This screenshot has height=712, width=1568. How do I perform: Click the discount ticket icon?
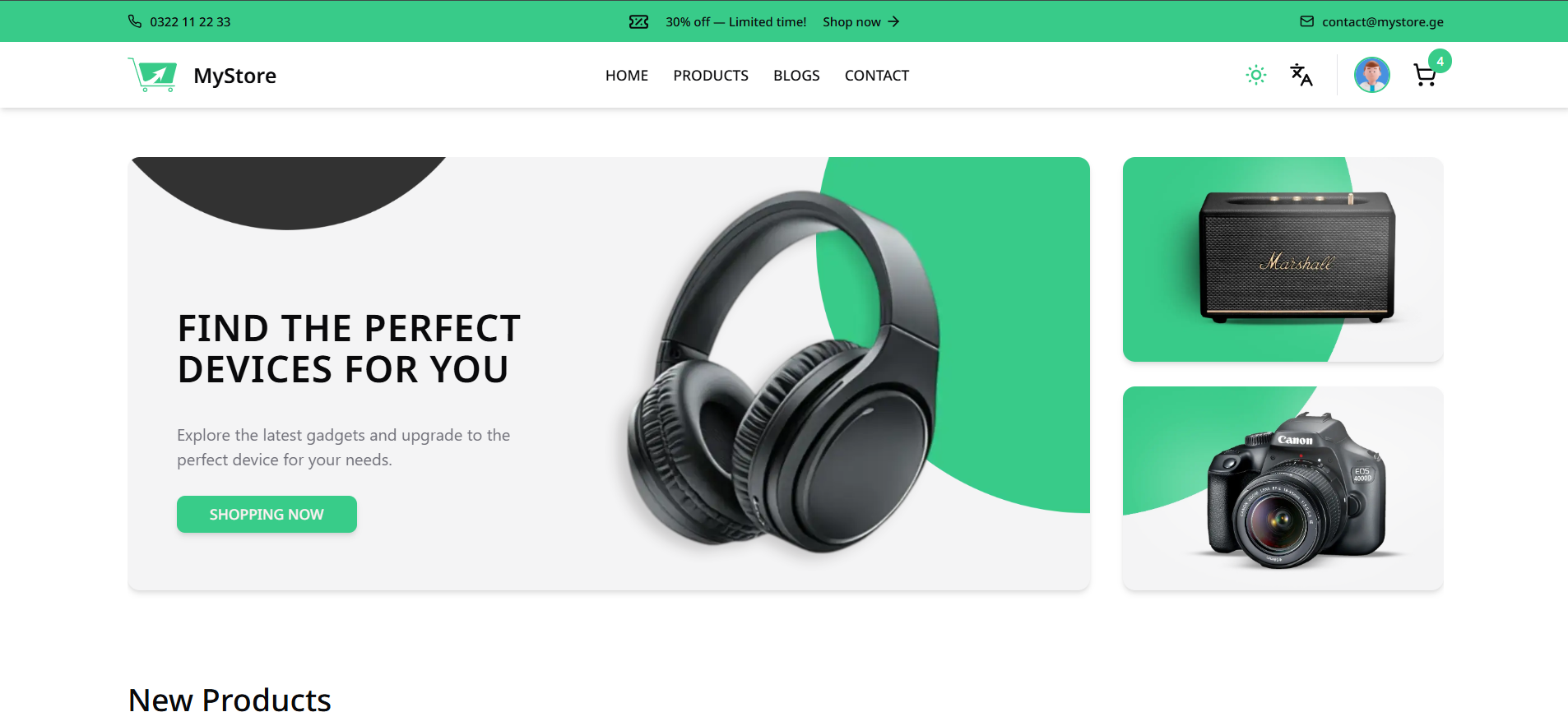point(638,21)
